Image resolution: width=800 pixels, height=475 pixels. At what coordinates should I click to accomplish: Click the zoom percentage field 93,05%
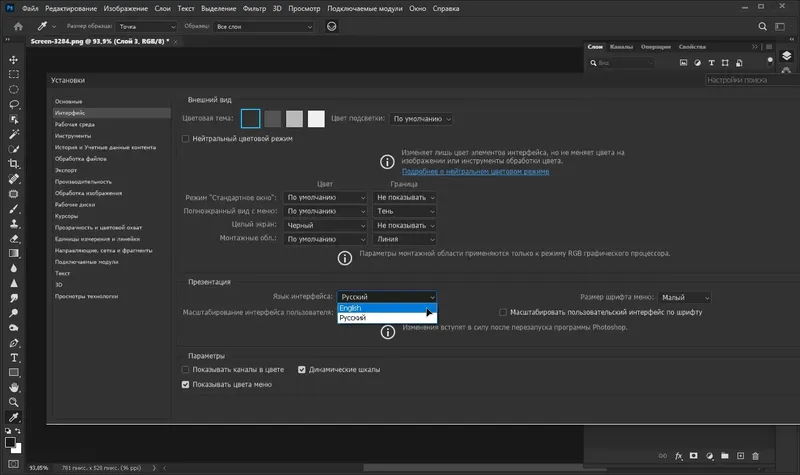coord(39,468)
